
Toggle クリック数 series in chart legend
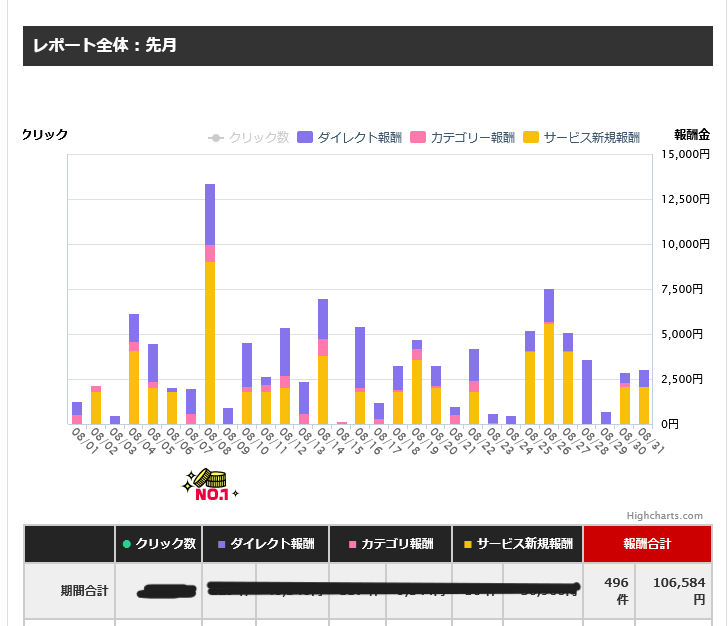(x=248, y=137)
